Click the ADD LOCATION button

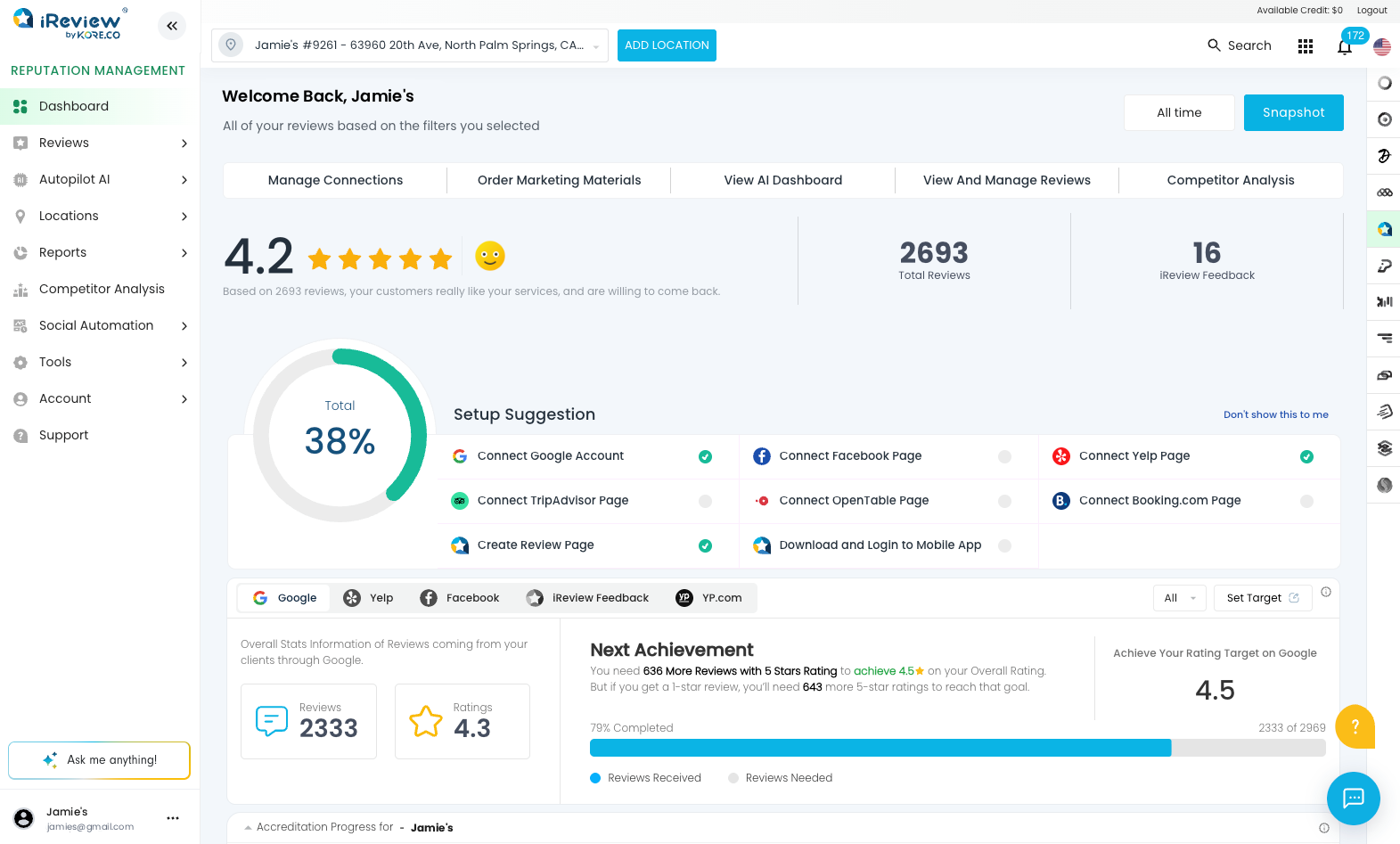[667, 45]
